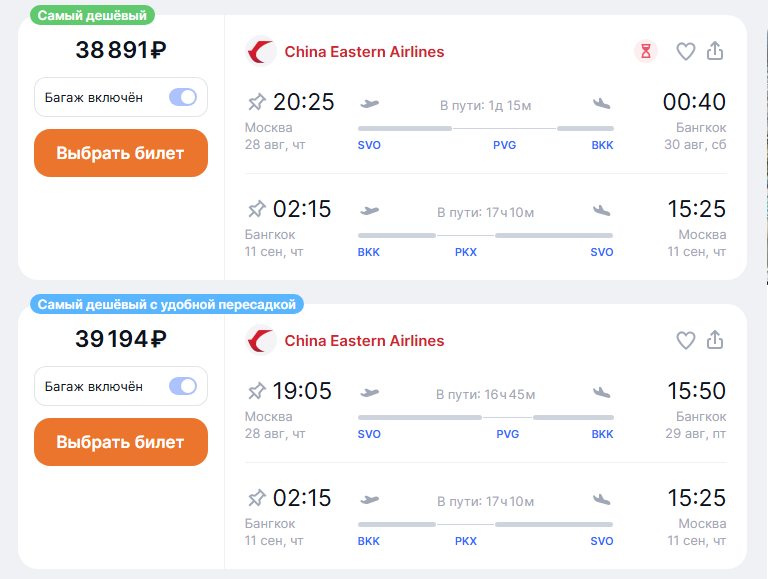Click the green Самый дешёвый badge
The width and height of the screenshot is (768, 579).
(93, 15)
